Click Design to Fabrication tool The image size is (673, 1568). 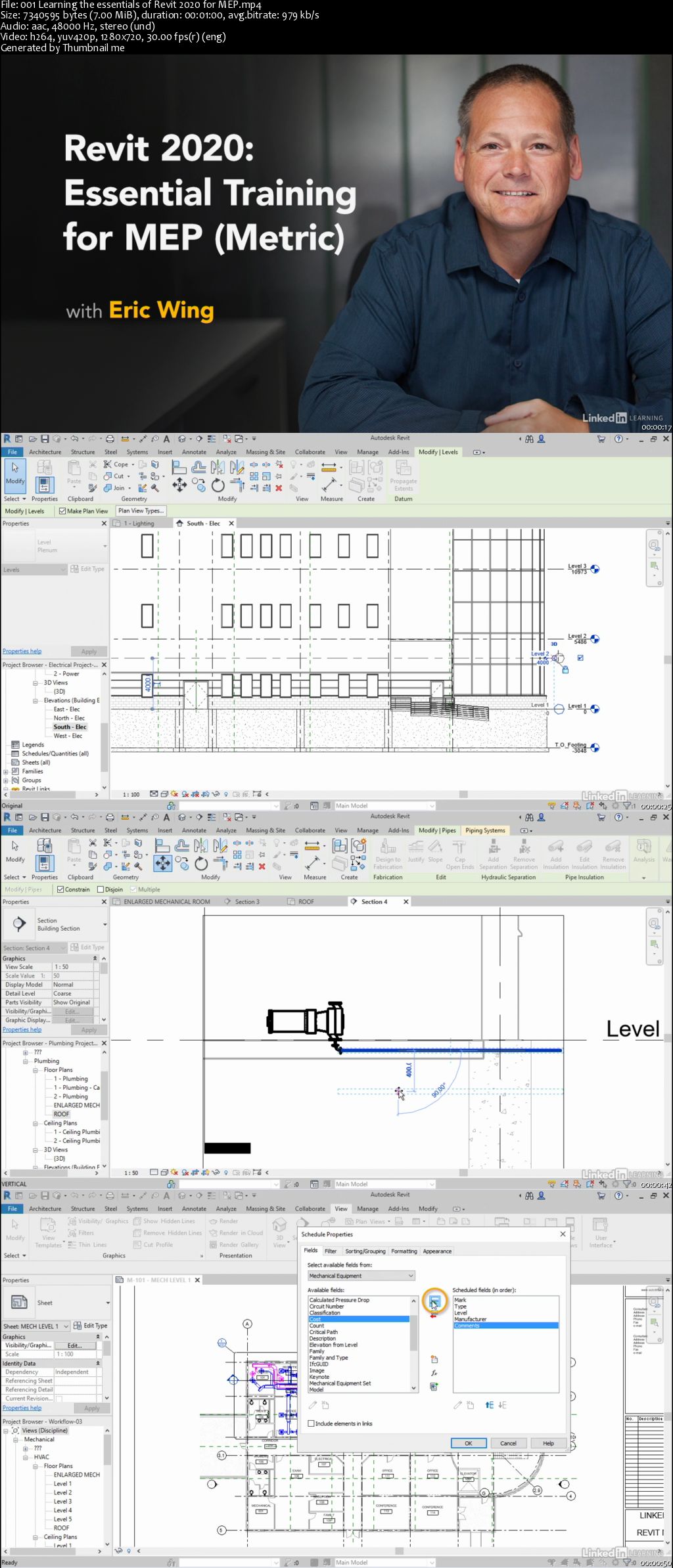388,854
